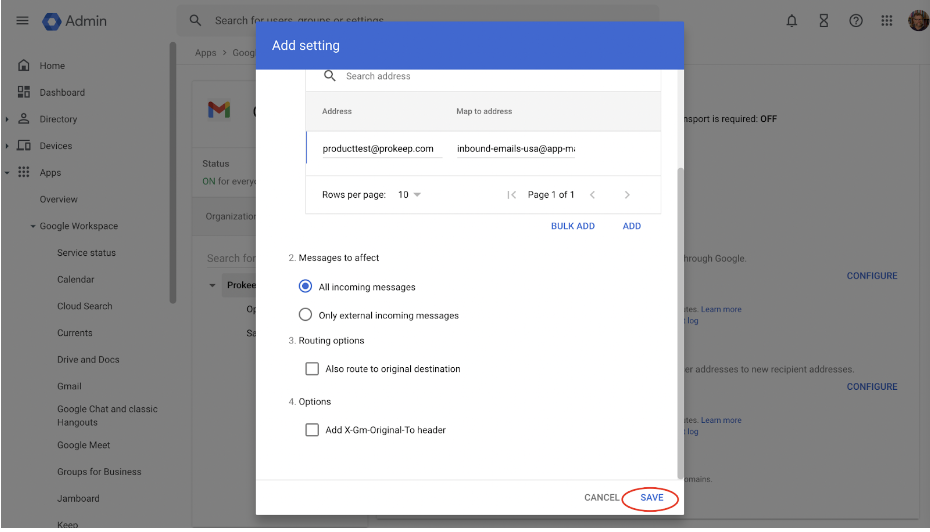Open Overview under Apps
Image resolution: width=930 pixels, height=532 pixels.
click(x=59, y=199)
